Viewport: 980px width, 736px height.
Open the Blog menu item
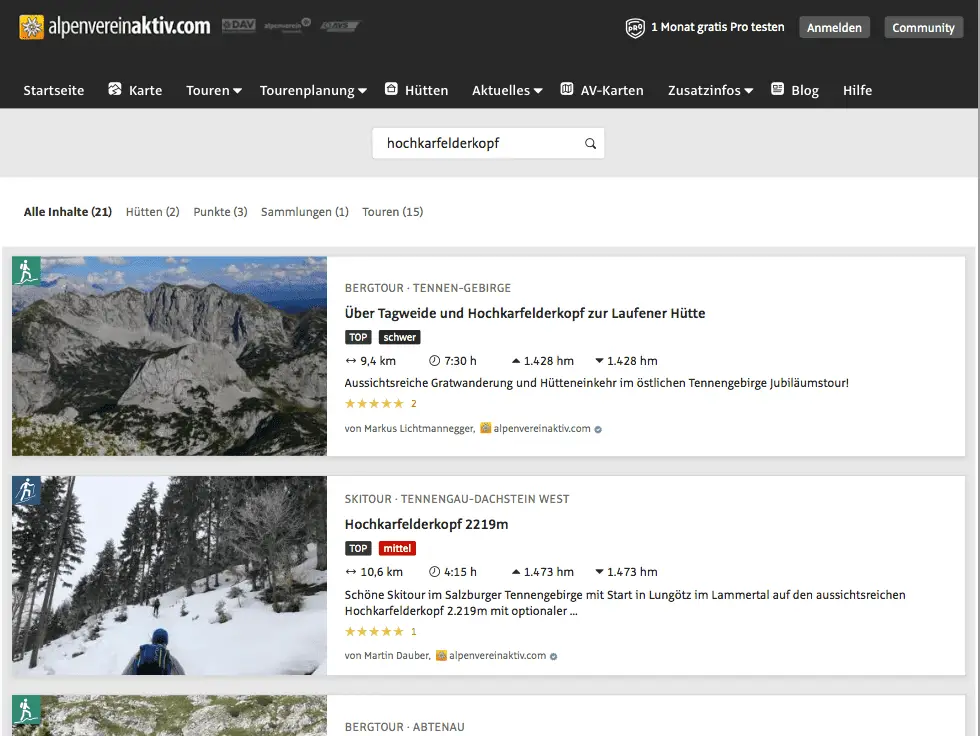point(805,91)
